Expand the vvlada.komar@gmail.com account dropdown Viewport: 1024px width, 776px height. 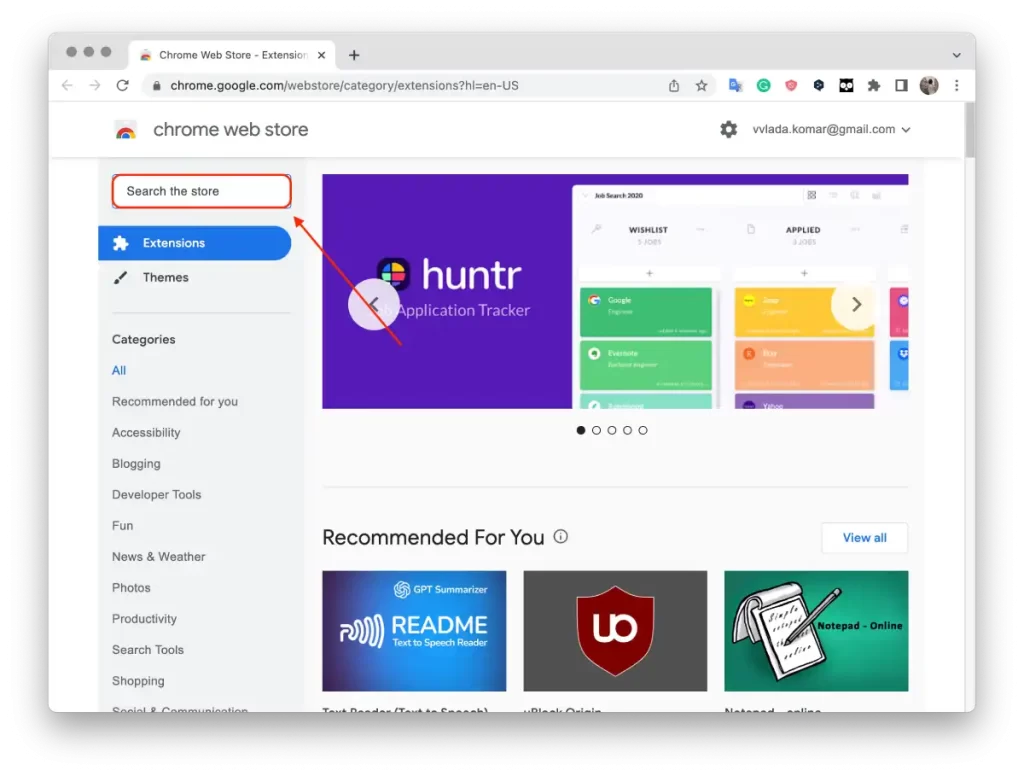pyautogui.click(x=831, y=129)
